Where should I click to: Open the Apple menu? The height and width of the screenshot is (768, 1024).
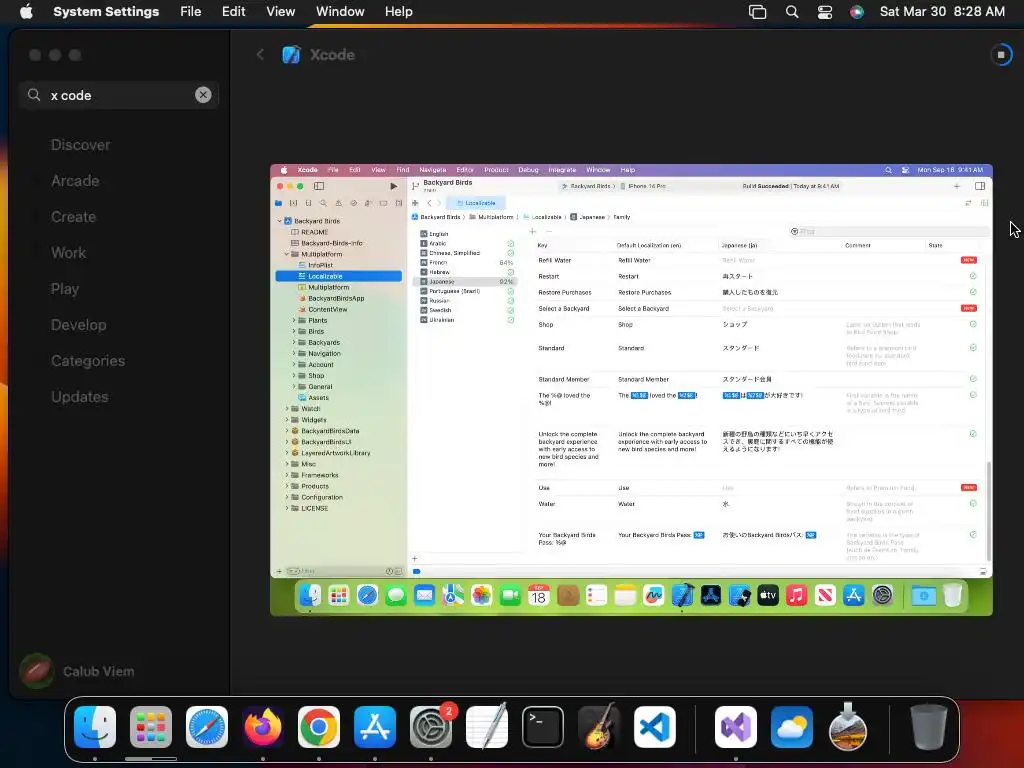[x=26, y=12]
